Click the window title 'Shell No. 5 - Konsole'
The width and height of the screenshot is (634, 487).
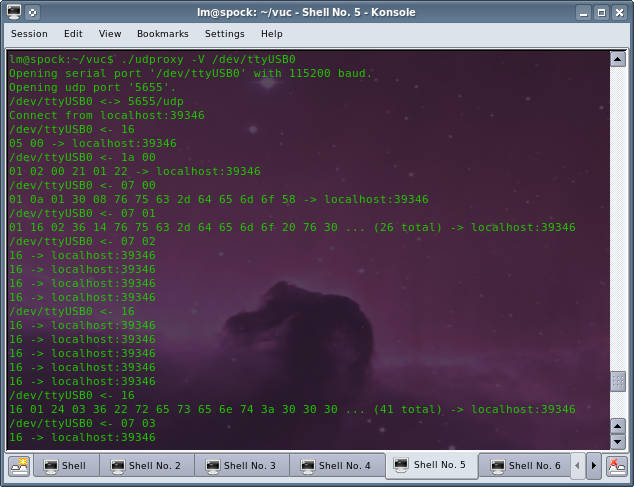coord(359,12)
